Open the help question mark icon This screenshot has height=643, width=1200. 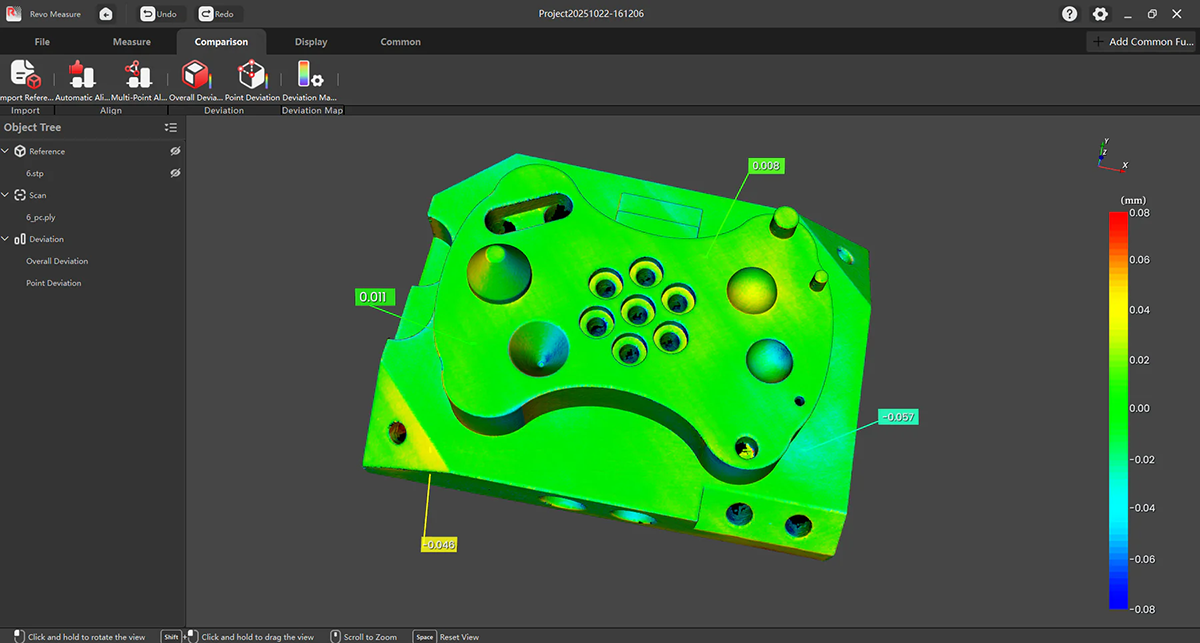[x=1070, y=14]
